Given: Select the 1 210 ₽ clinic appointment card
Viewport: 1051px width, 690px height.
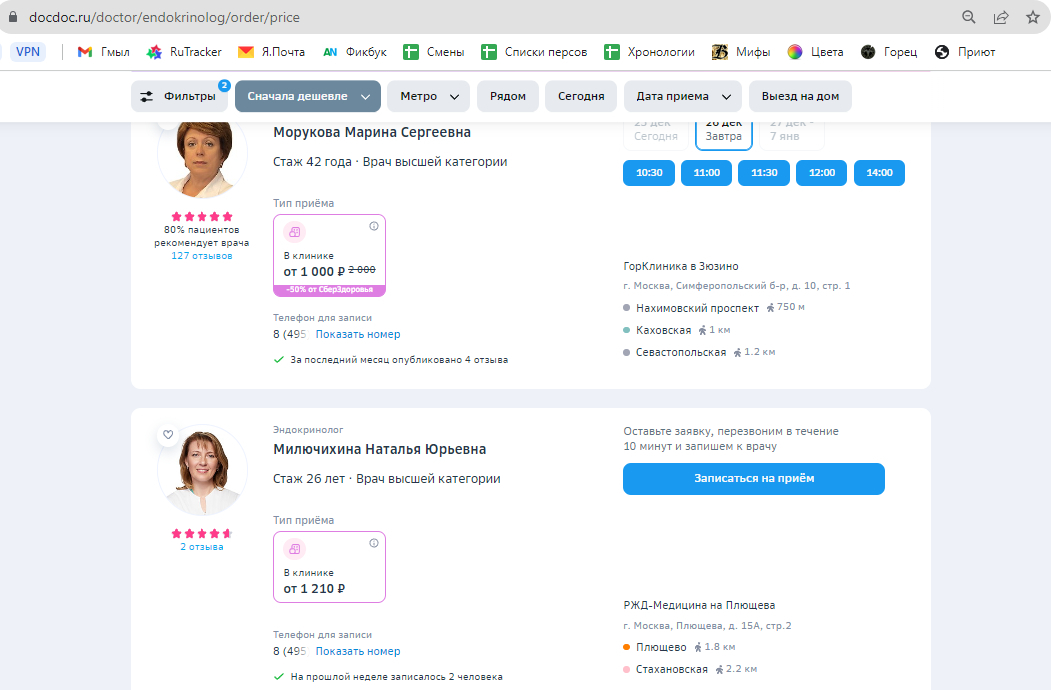Looking at the screenshot, I should [x=329, y=567].
